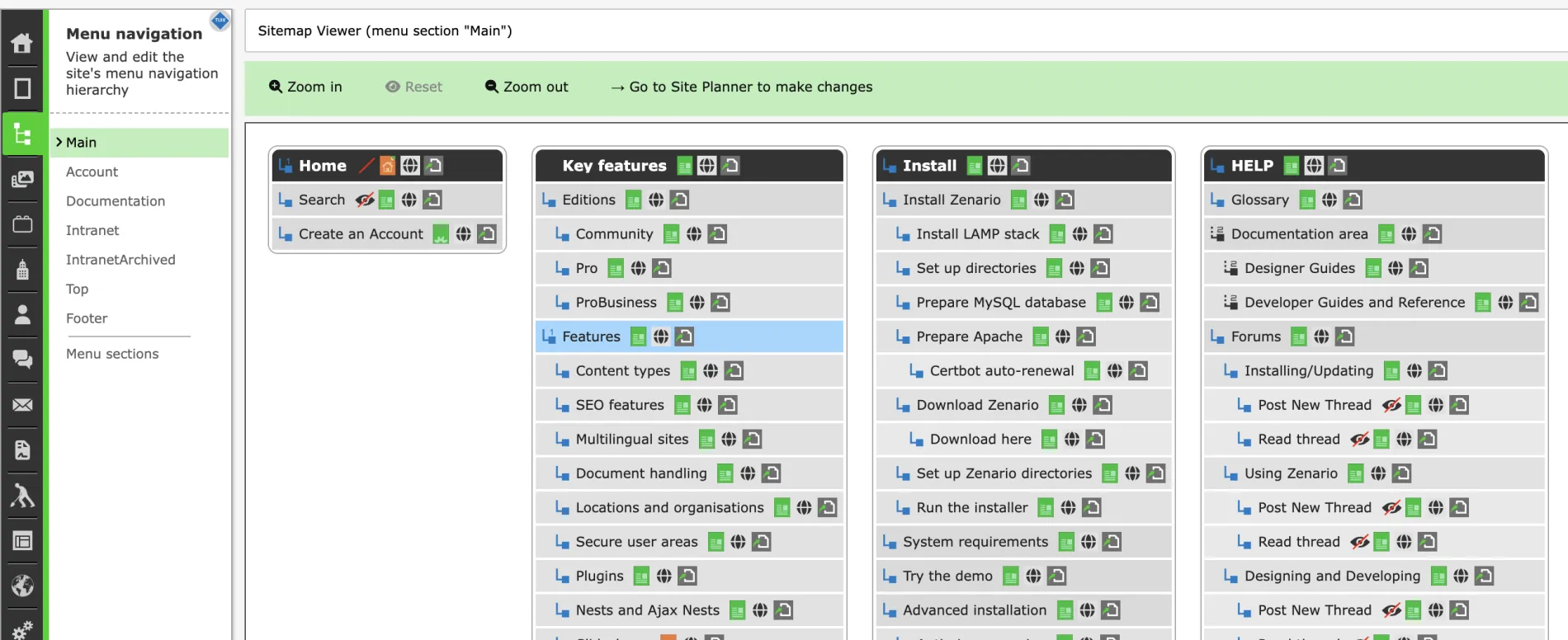Click the hidden-eye icon on Search row

365,200
